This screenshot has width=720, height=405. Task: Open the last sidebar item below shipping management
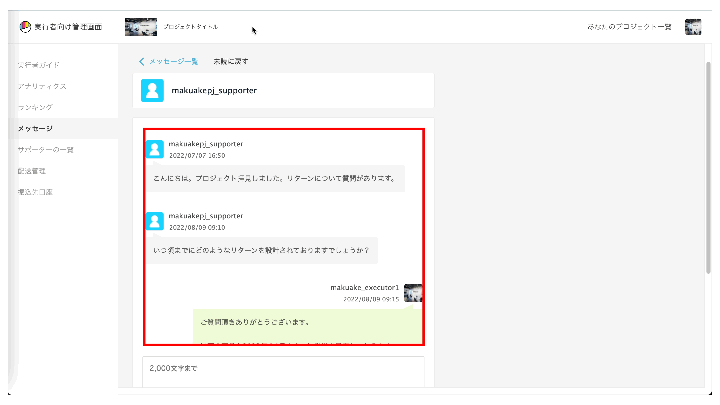coord(35,191)
